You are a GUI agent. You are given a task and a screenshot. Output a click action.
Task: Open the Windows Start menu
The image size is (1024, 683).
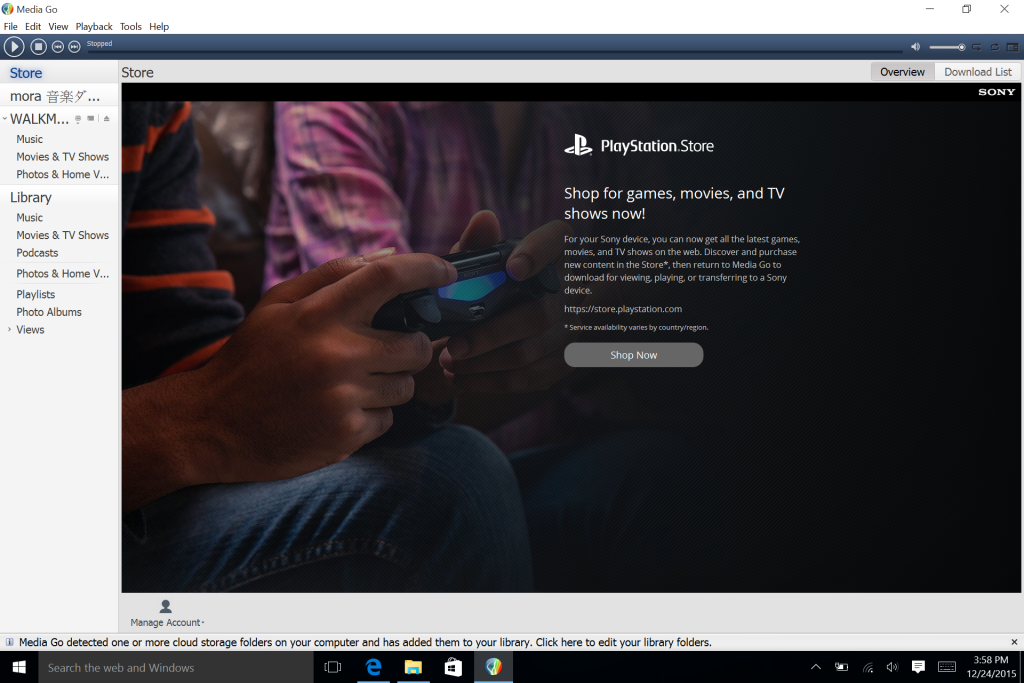click(19, 667)
